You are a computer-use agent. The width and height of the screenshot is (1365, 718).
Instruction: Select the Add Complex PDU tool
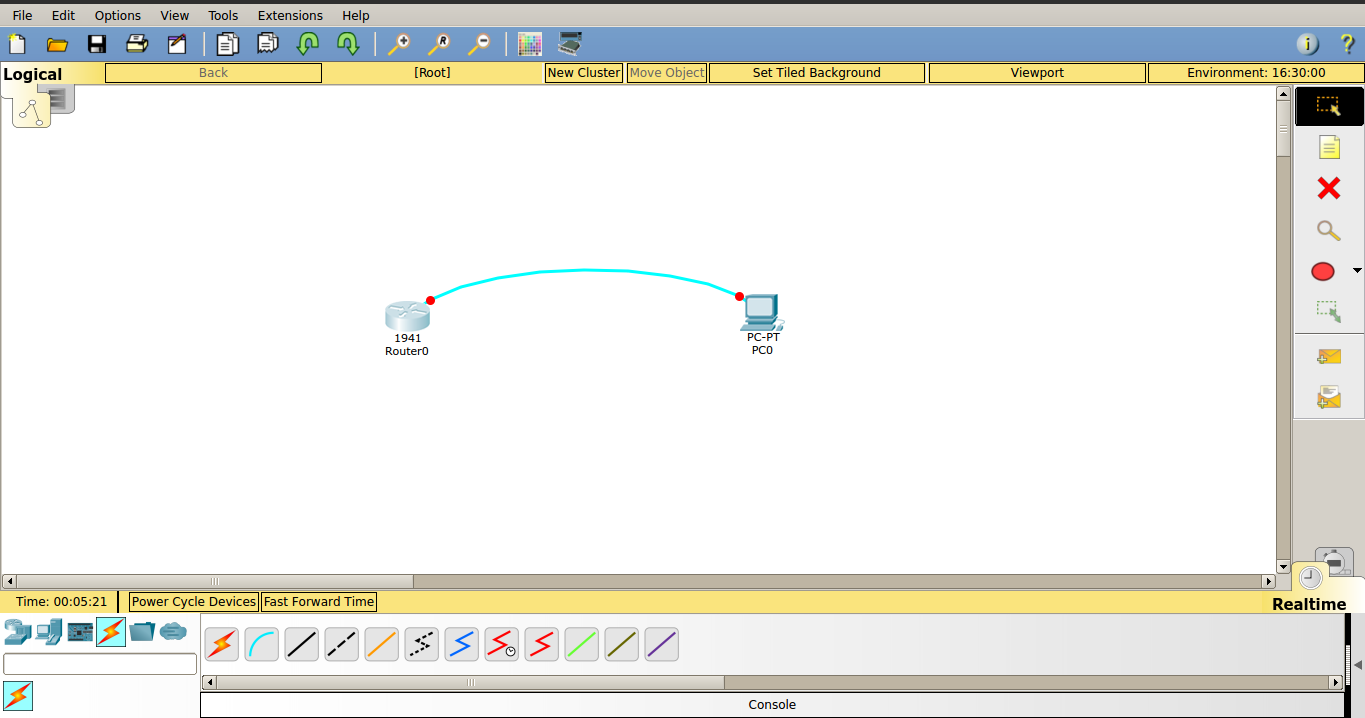1329,396
